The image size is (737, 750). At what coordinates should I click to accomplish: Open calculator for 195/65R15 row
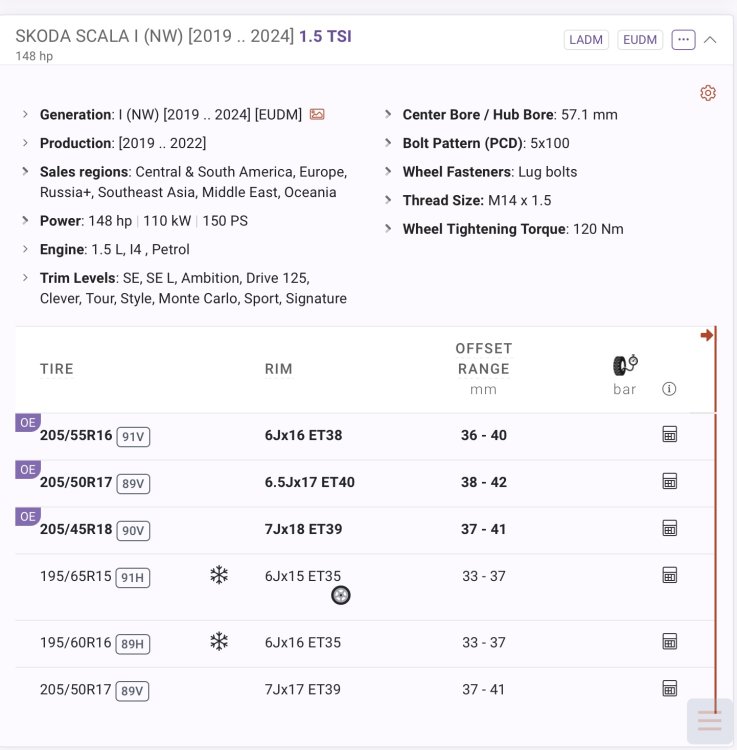(x=670, y=575)
